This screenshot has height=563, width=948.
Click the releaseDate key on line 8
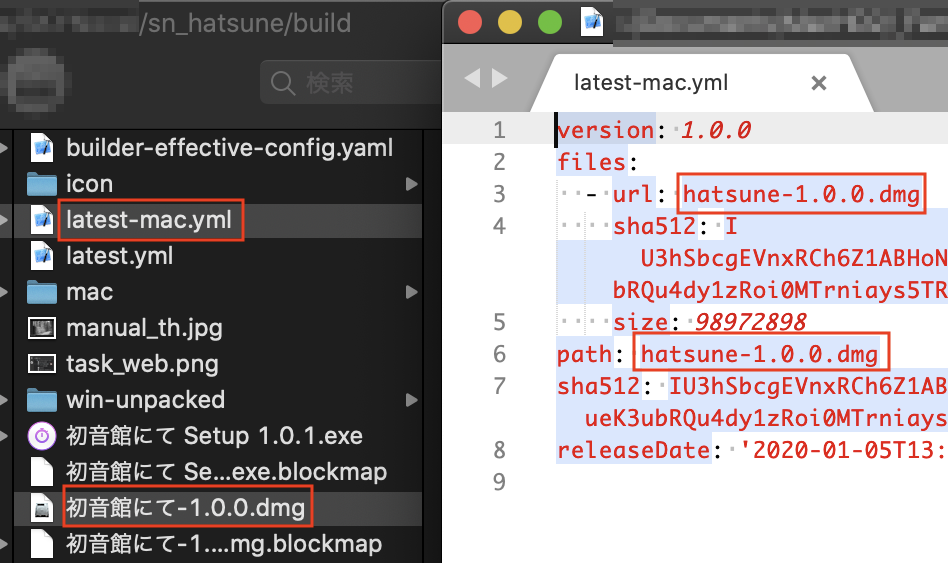[x=634, y=450]
